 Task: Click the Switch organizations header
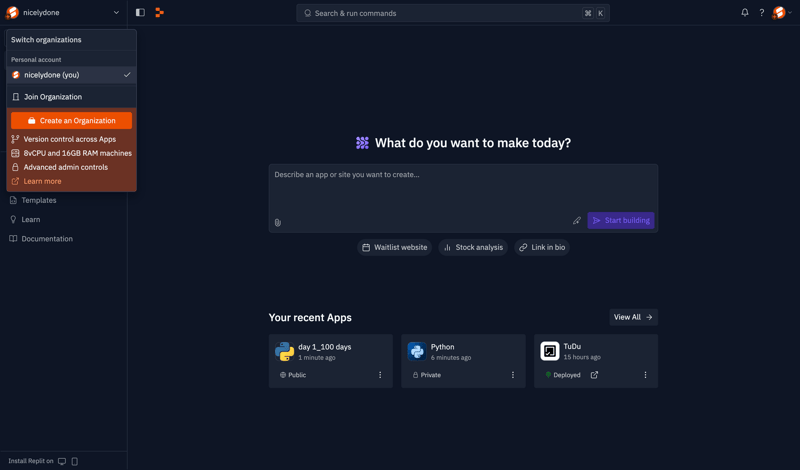46,40
